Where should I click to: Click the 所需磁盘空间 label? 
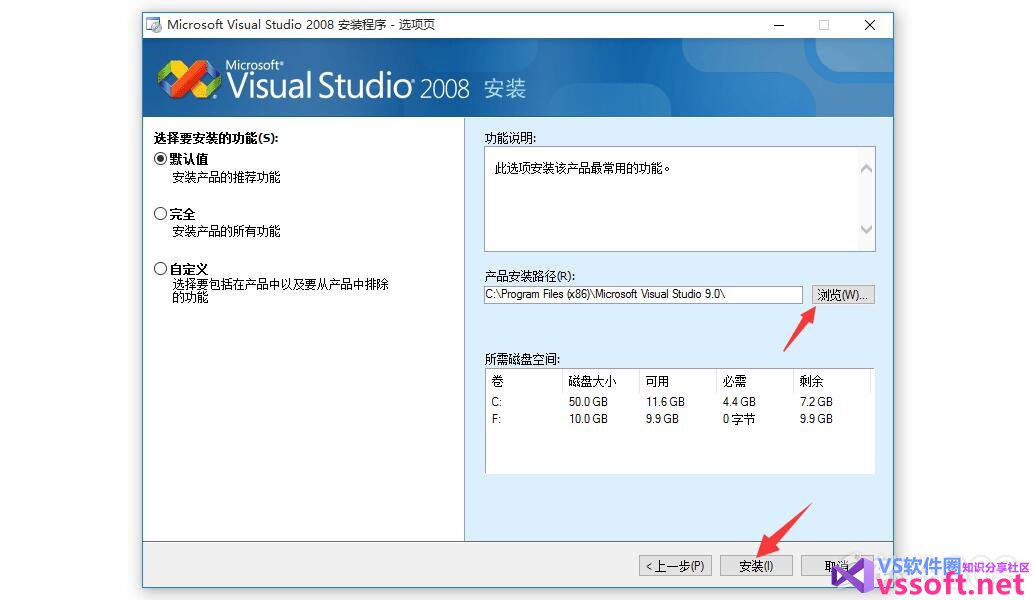click(522, 359)
